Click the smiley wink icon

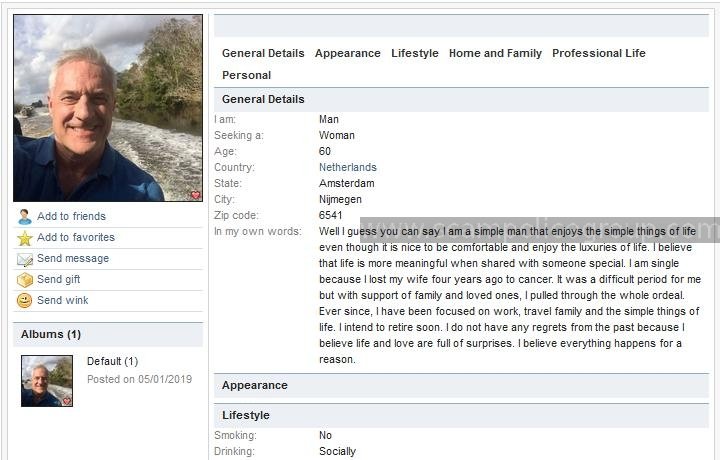click(x=24, y=301)
